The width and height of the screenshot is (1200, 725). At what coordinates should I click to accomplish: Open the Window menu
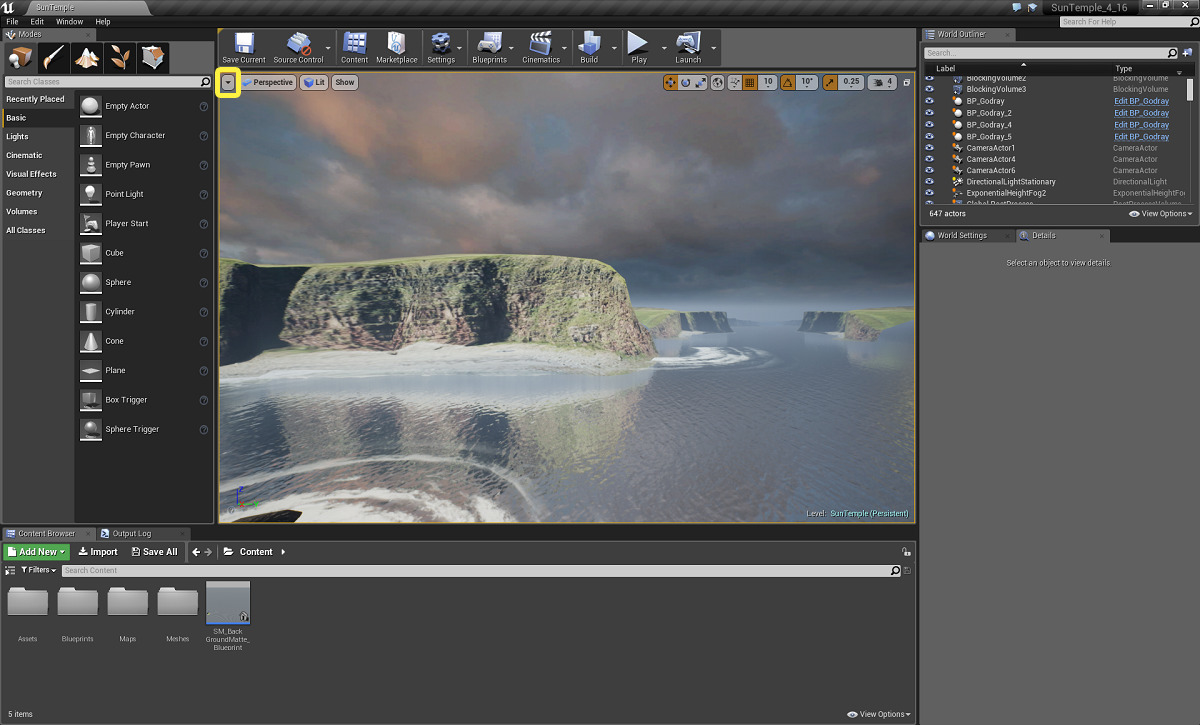[x=69, y=21]
